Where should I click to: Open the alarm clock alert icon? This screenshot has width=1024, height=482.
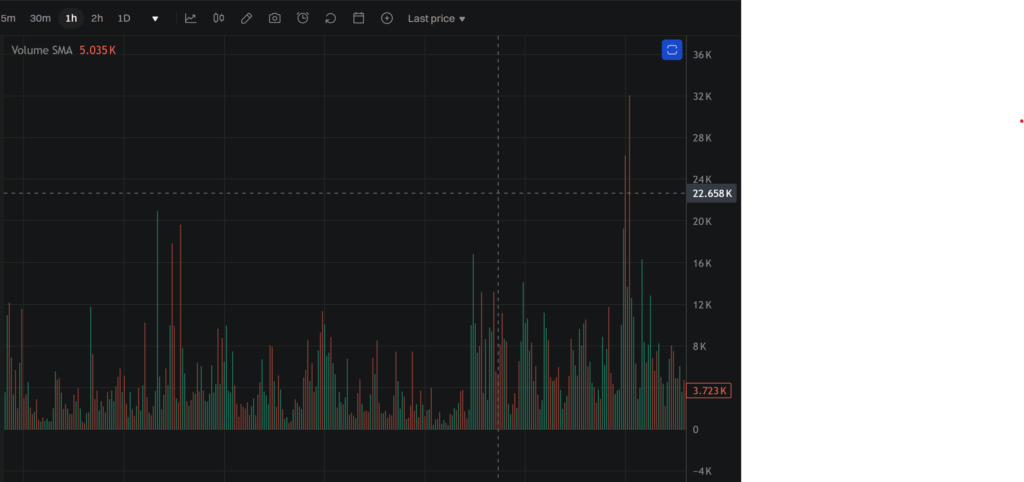pos(302,18)
